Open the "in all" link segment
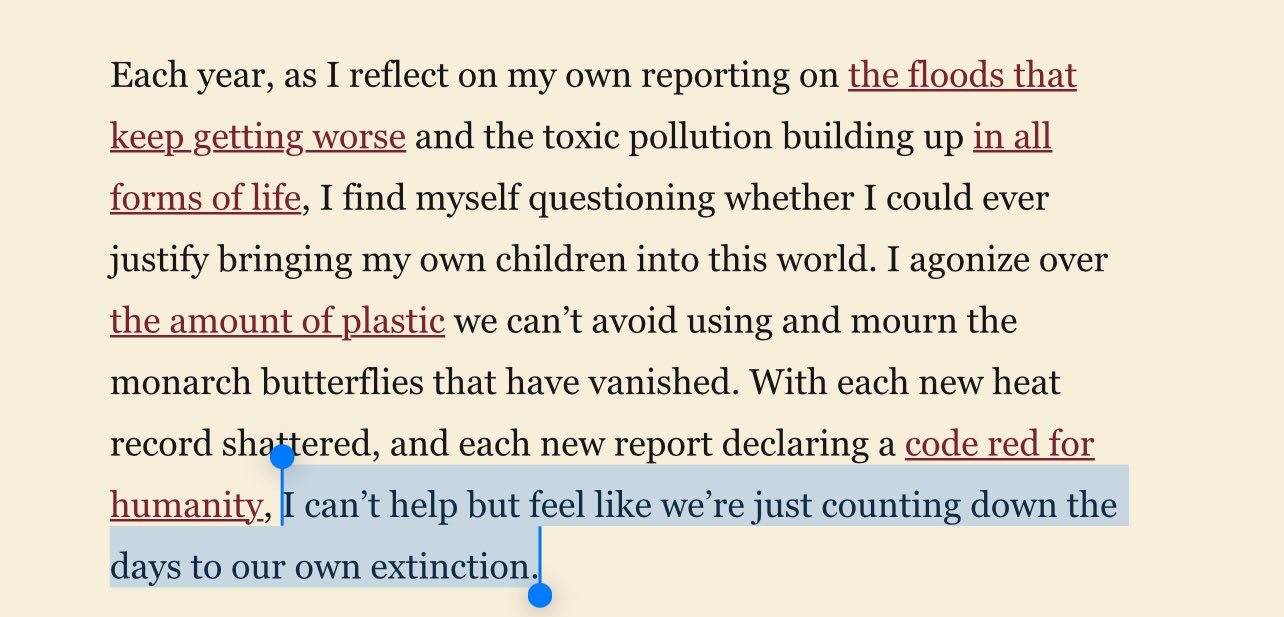This screenshot has width=1284, height=617. 1012,137
